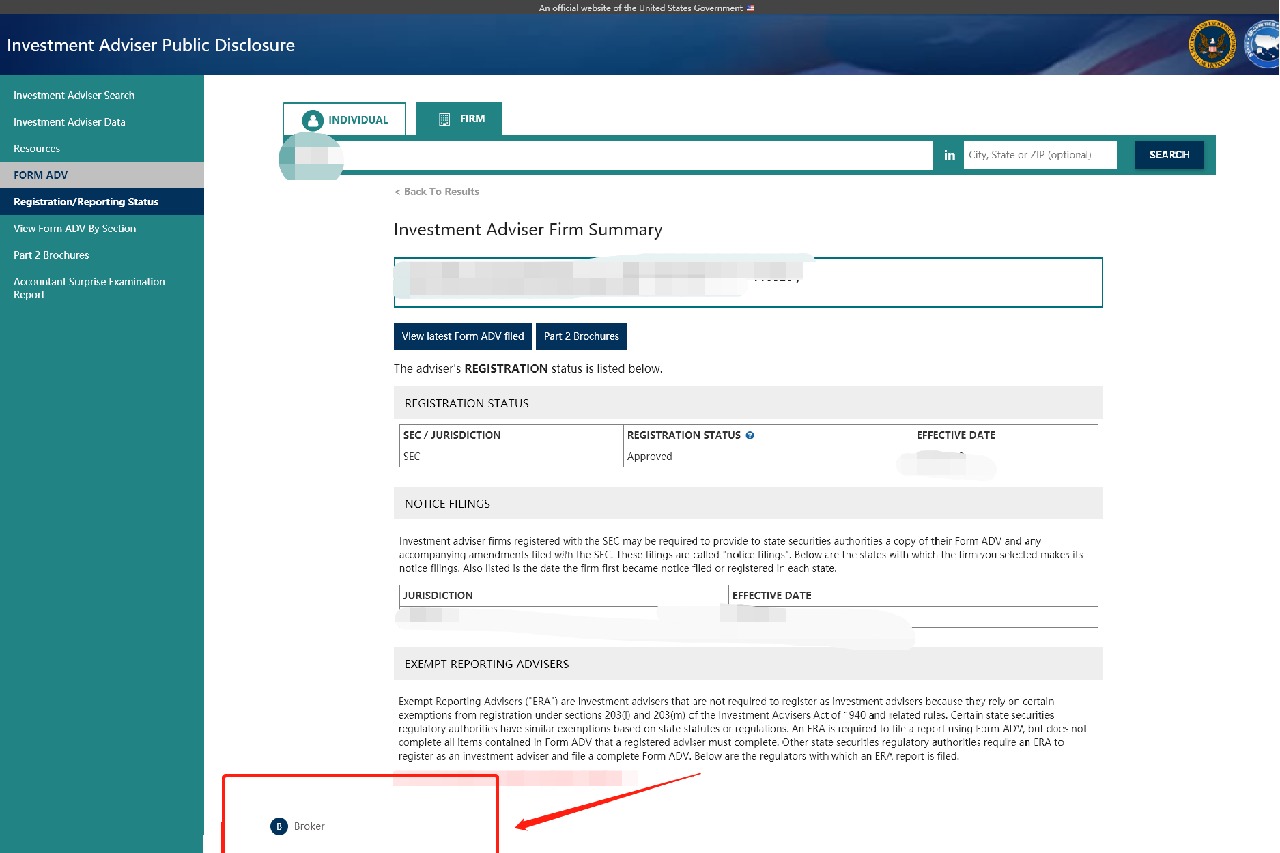Image resolution: width=1280 pixels, height=853 pixels.
Task: Open Investment Adviser Search in sidebar
Action: 74,95
